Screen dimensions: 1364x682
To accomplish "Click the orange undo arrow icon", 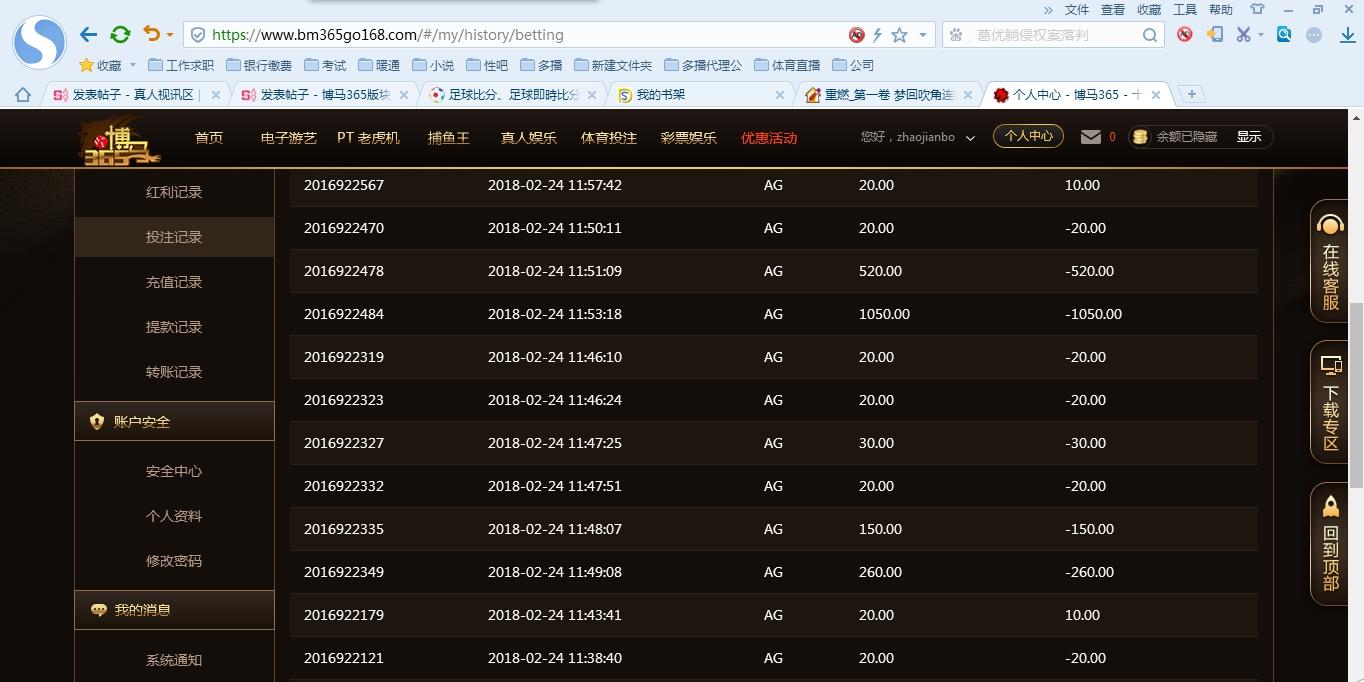I will point(151,35).
